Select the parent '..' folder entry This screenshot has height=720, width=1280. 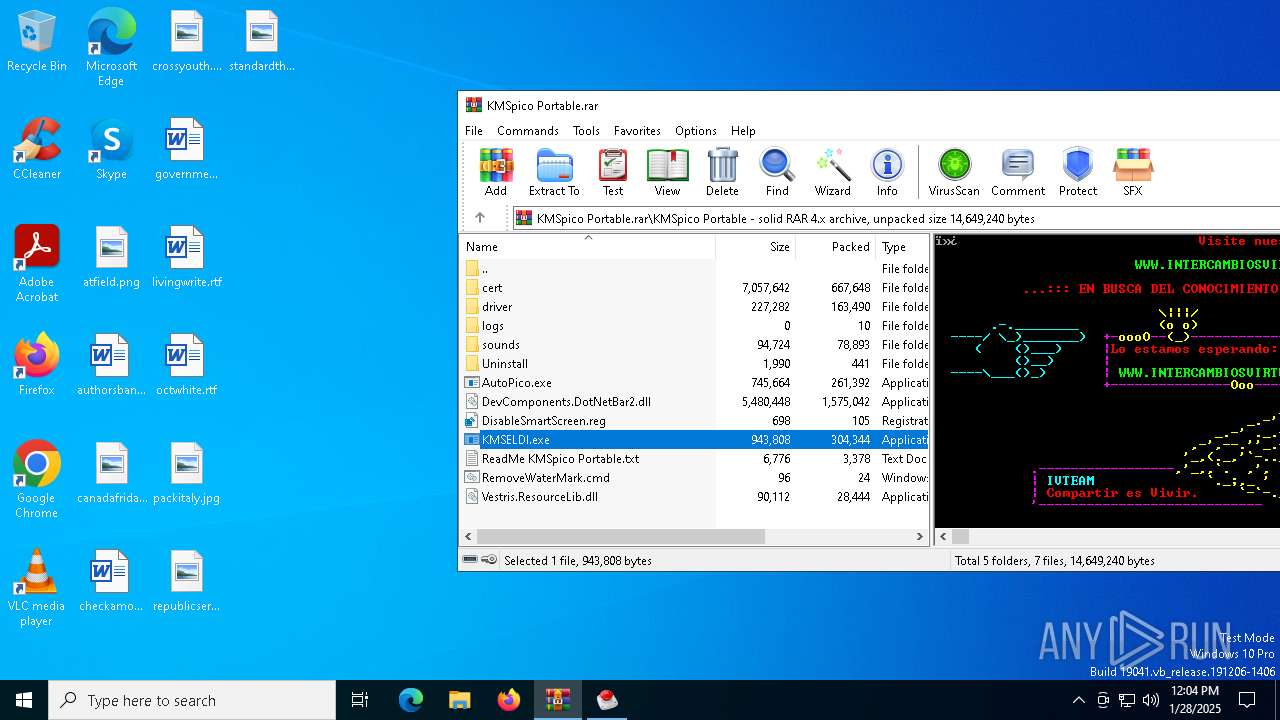694,269
